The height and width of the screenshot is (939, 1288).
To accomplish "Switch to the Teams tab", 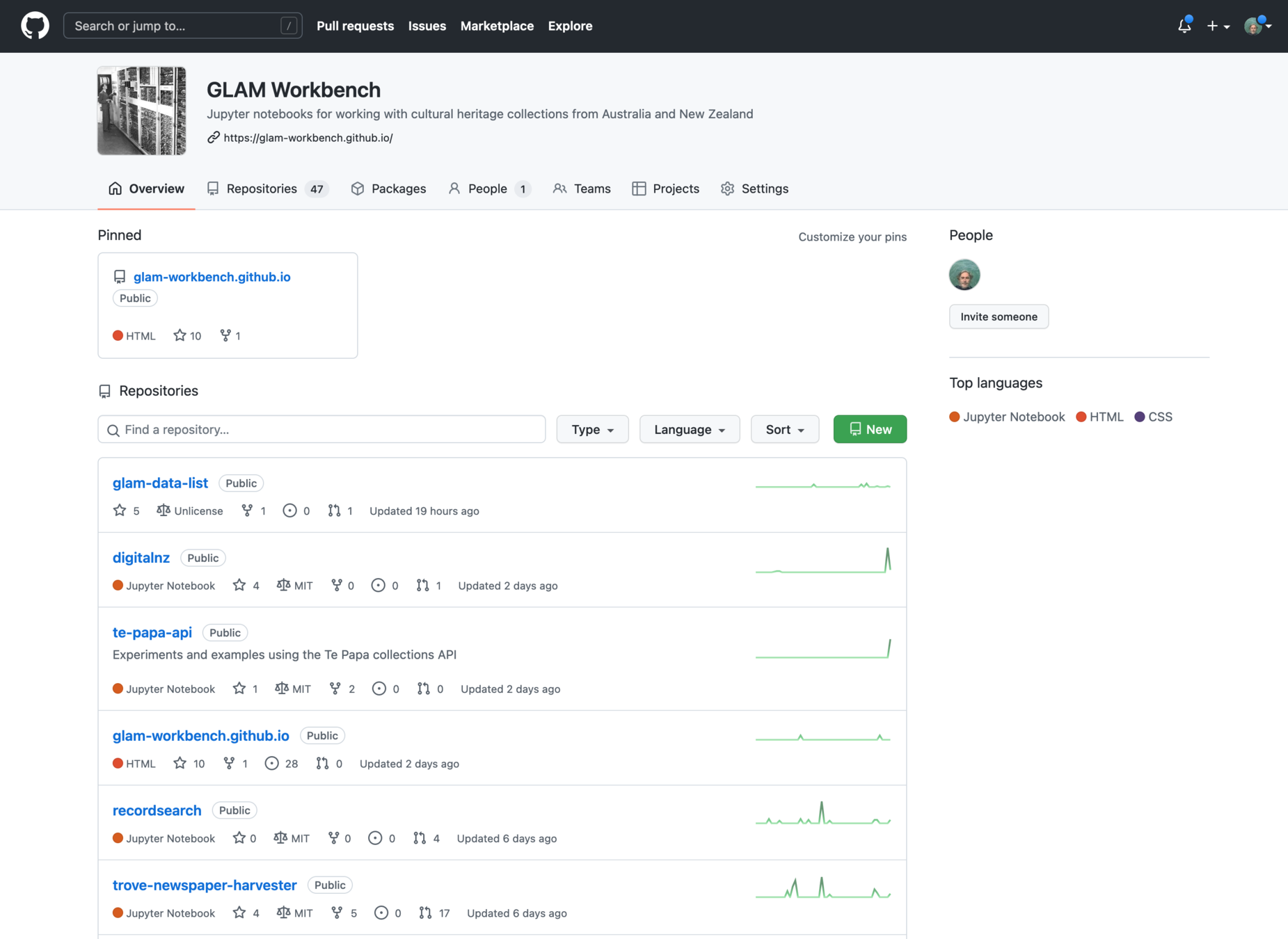I will tap(582, 188).
